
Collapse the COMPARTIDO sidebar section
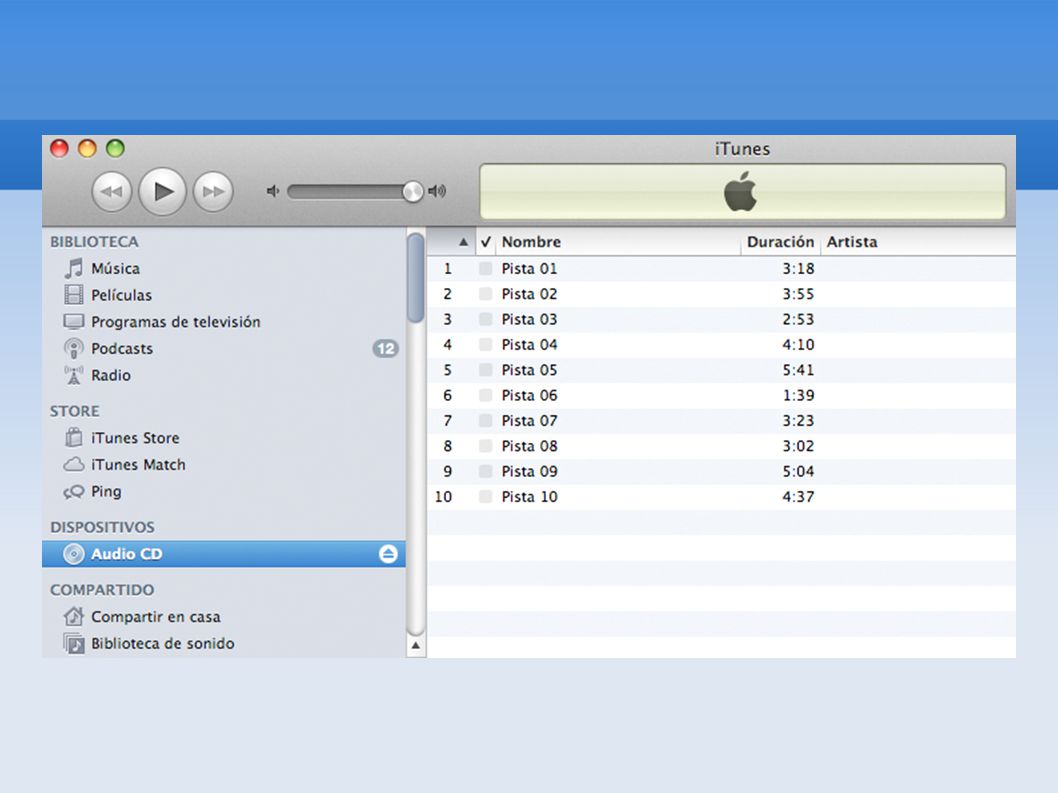(x=102, y=590)
